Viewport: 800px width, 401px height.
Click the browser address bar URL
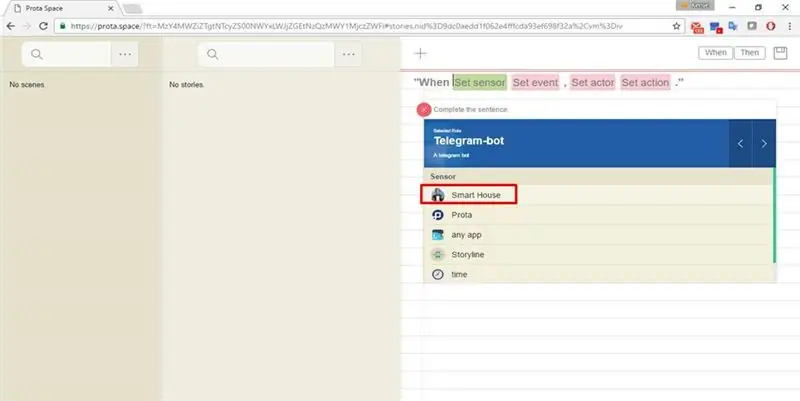point(346,26)
